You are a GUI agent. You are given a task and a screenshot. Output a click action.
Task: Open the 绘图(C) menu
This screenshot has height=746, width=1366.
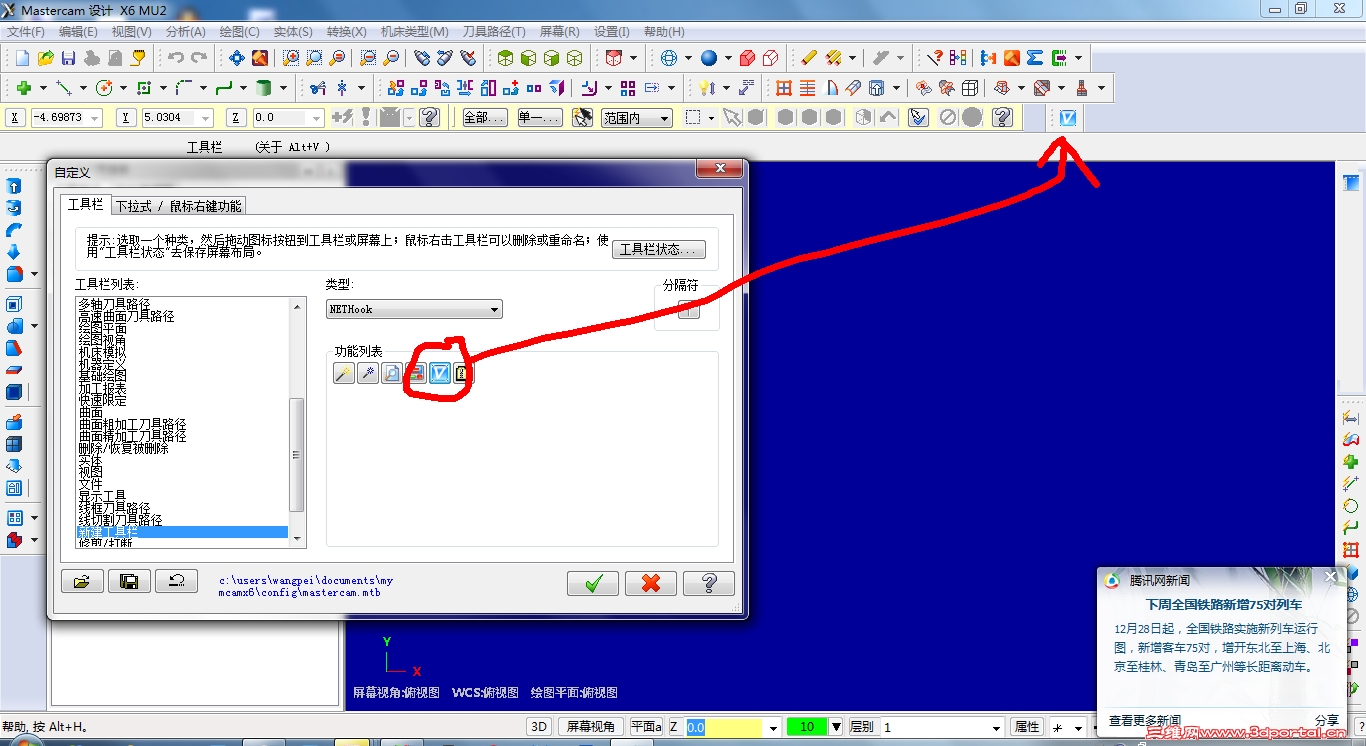(x=238, y=32)
